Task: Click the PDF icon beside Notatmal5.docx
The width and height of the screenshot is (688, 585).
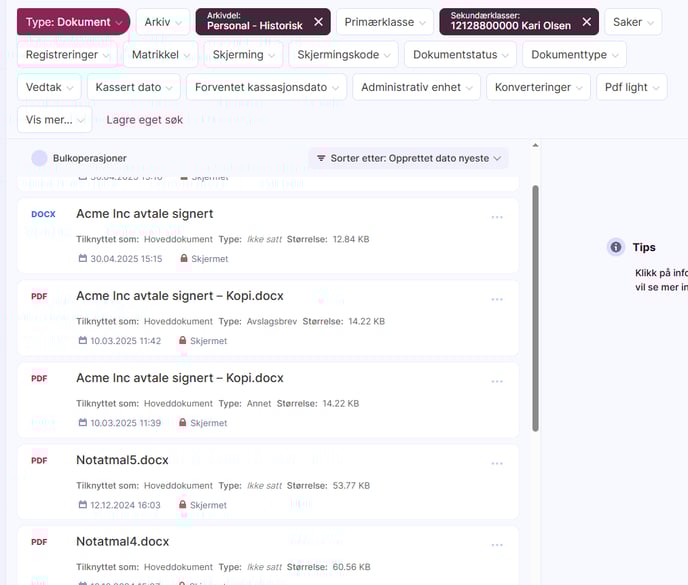Action: pyautogui.click(x=39, y=460)
